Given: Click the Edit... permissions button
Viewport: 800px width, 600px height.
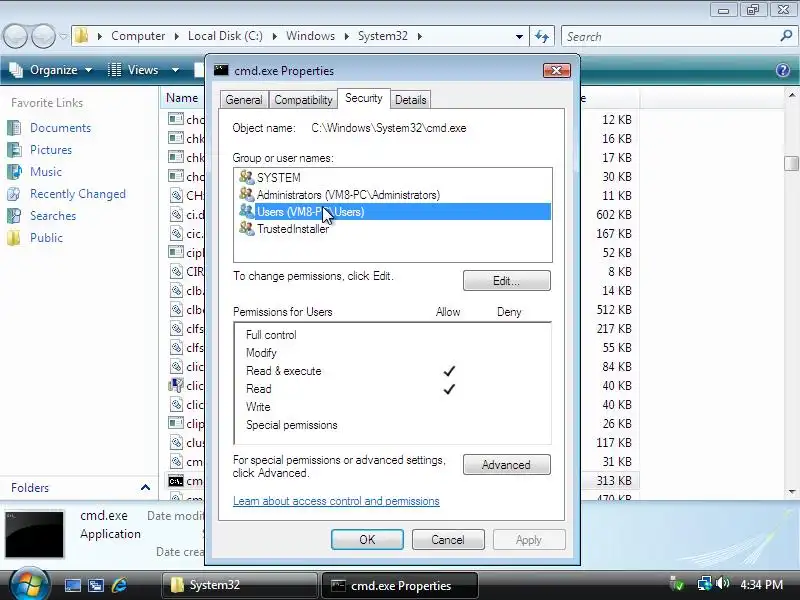Looking at the screenshot, I should pos(507,281).
